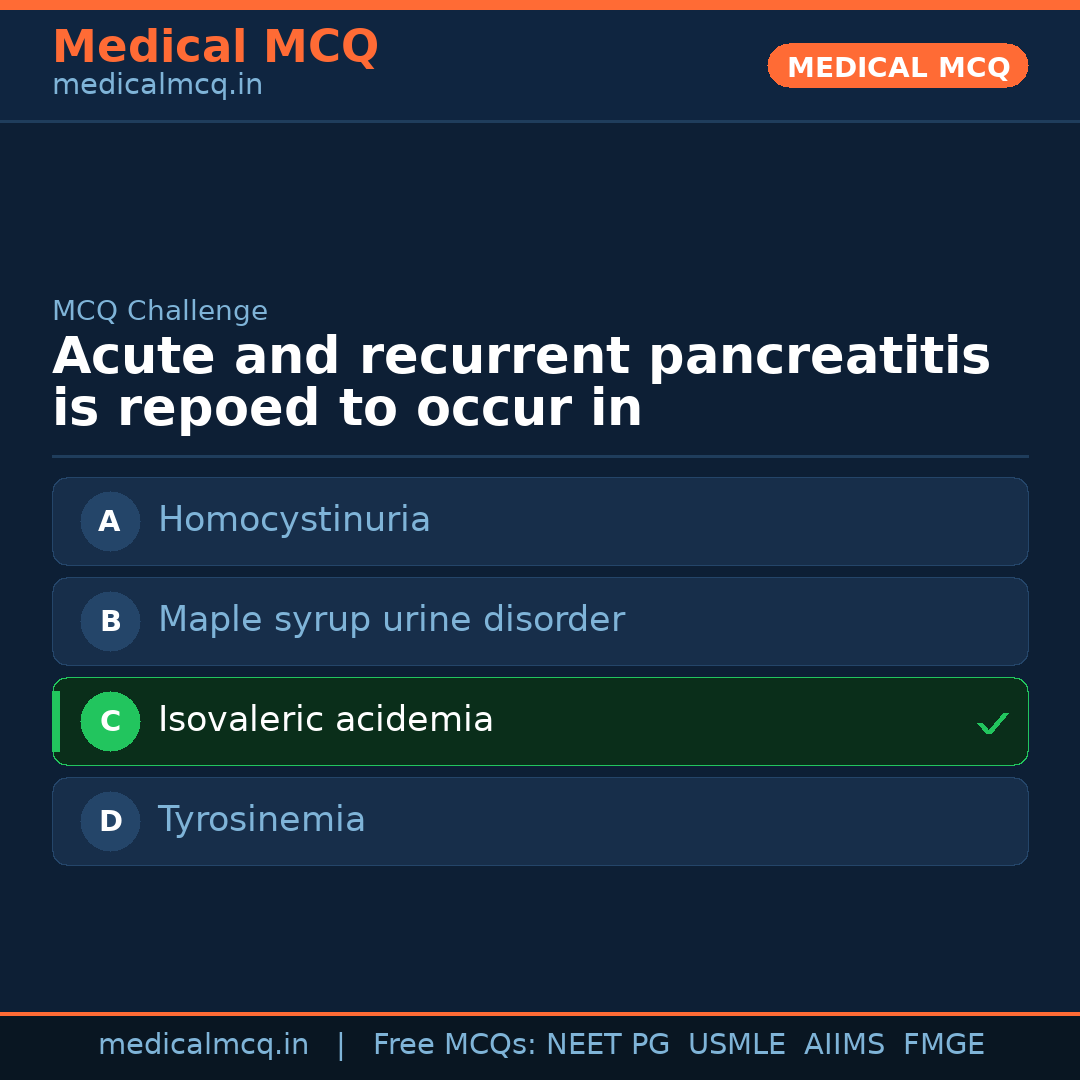Choose the Tyrosinemia answer text
This screenshot has height=1080, width=1080.
(261, 820)
